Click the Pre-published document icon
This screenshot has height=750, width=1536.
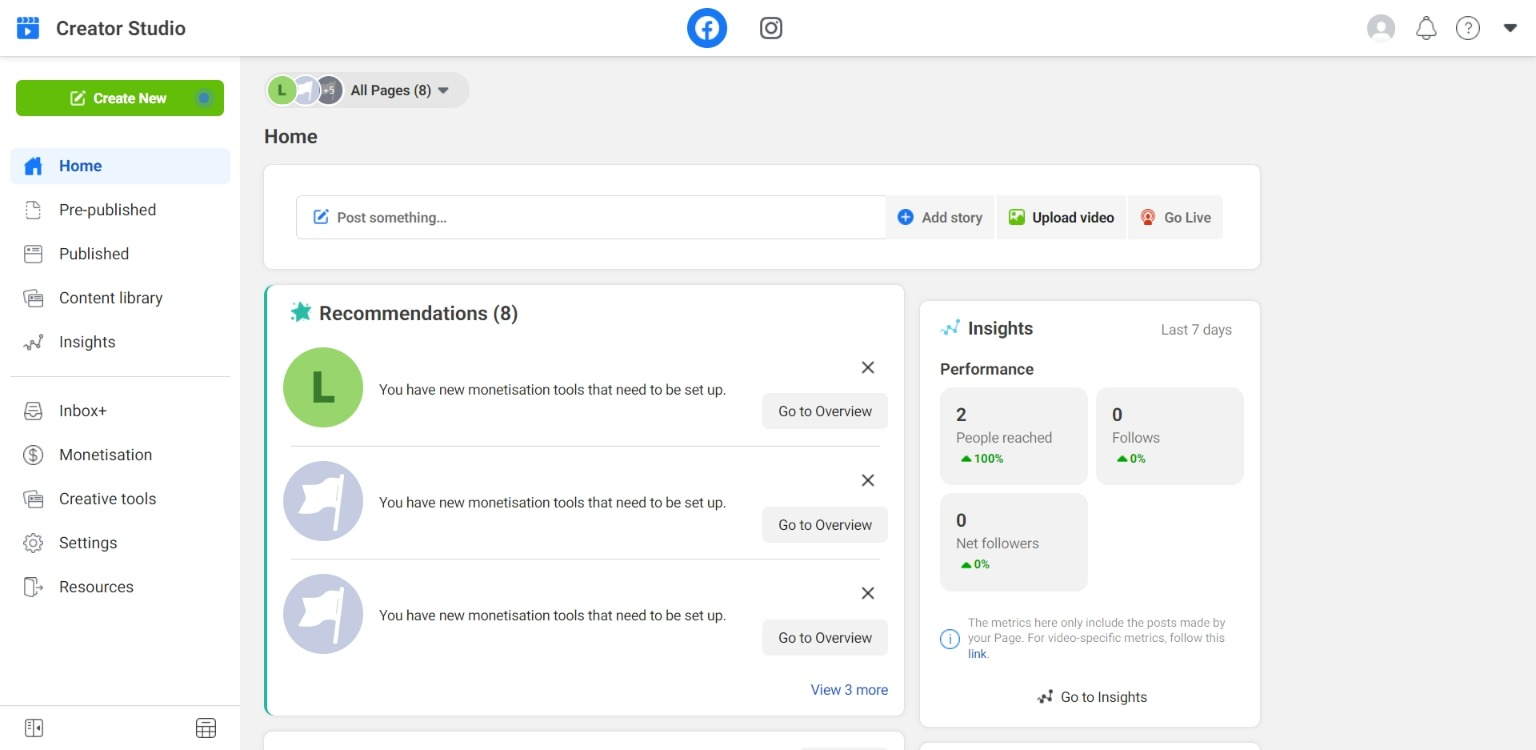(x=33, y=210)
